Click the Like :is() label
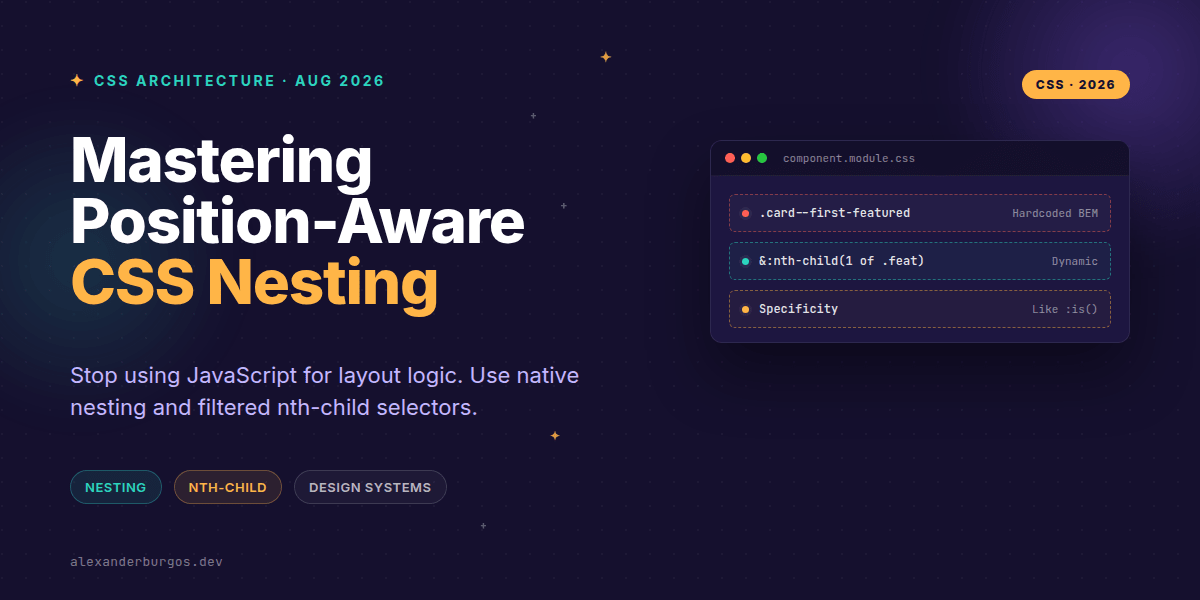 (x=1065, y=309)
